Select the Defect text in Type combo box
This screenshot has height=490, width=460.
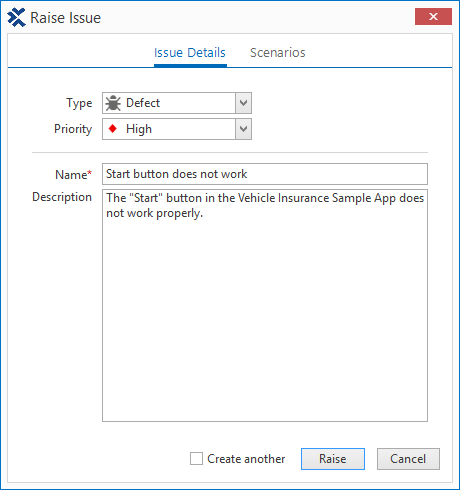coord(143,103)
